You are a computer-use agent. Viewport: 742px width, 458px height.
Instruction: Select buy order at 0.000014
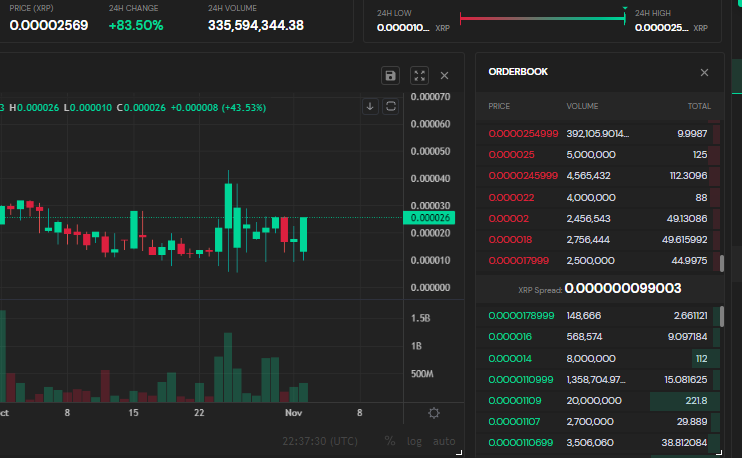tap(598, 359)
